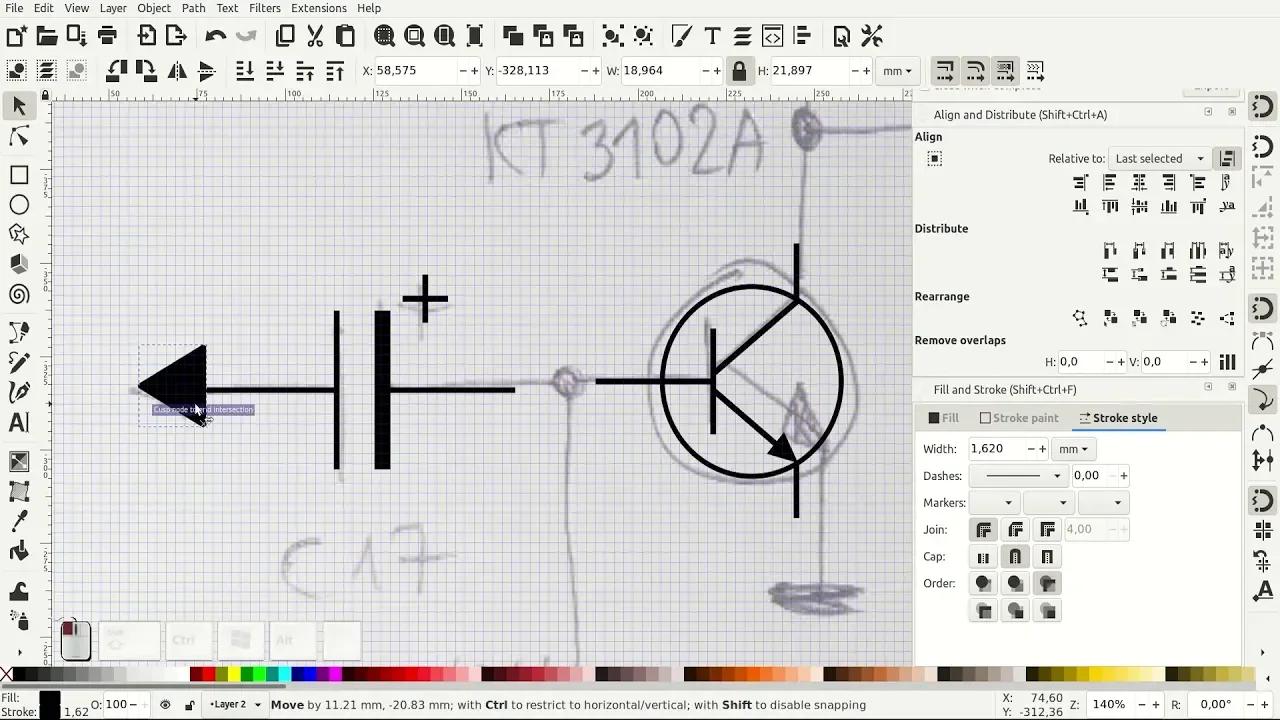The image size is (1280, 720).
Task: Open the Extensions menu
Action: (318, 8)
